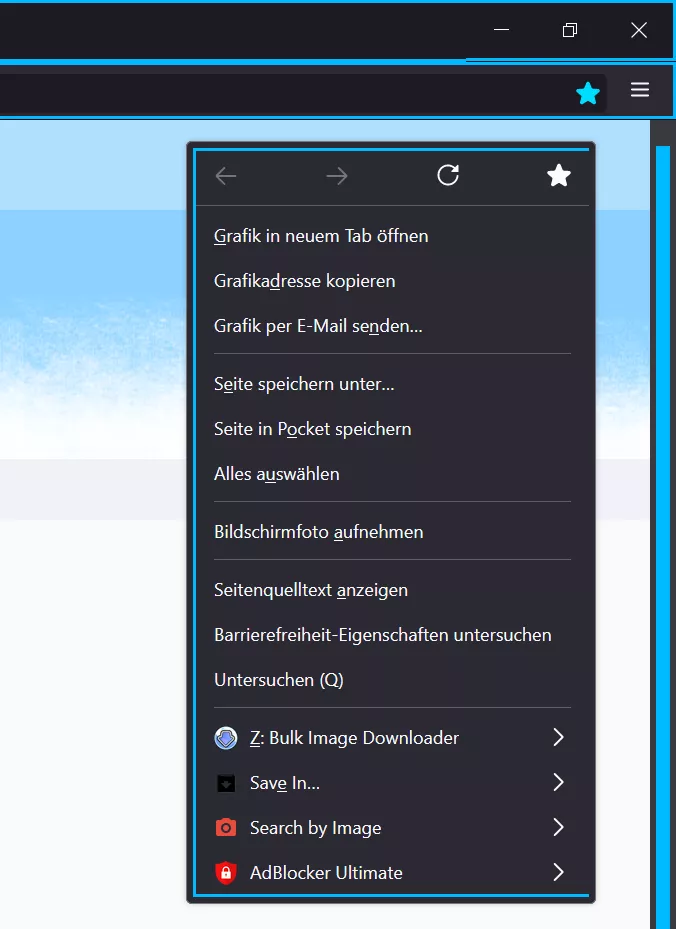Open the hamburger application menu
Image resolution: width=676 pixels, height=929 pixels.
[x=640, y=89]
